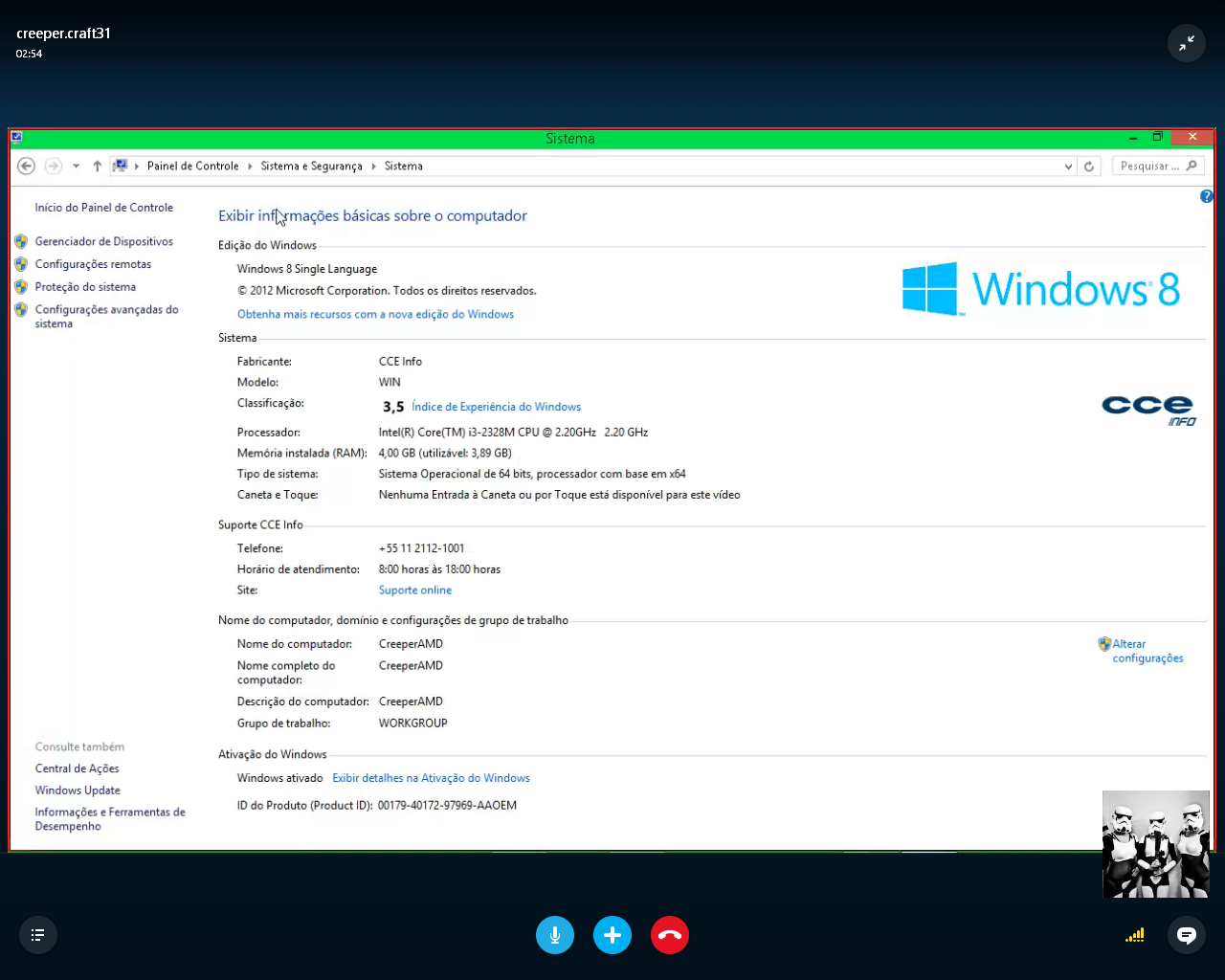Image resolution: width=1225 pixels, height=980 pixels.
Task: Click shield icon beside Proteção do sistema
Action: [21, 287]
